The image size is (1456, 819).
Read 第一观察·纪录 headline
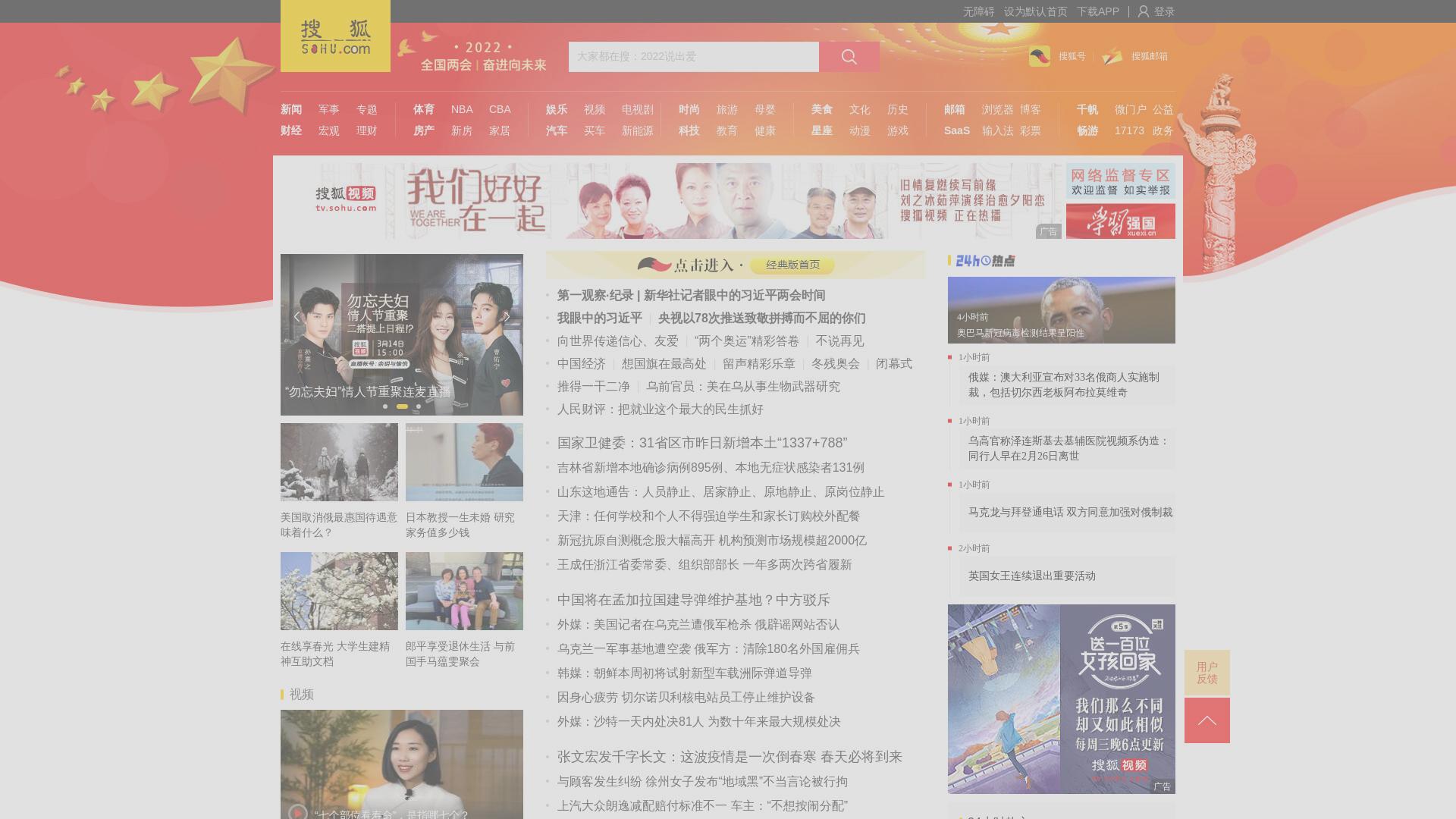[691, 296]
